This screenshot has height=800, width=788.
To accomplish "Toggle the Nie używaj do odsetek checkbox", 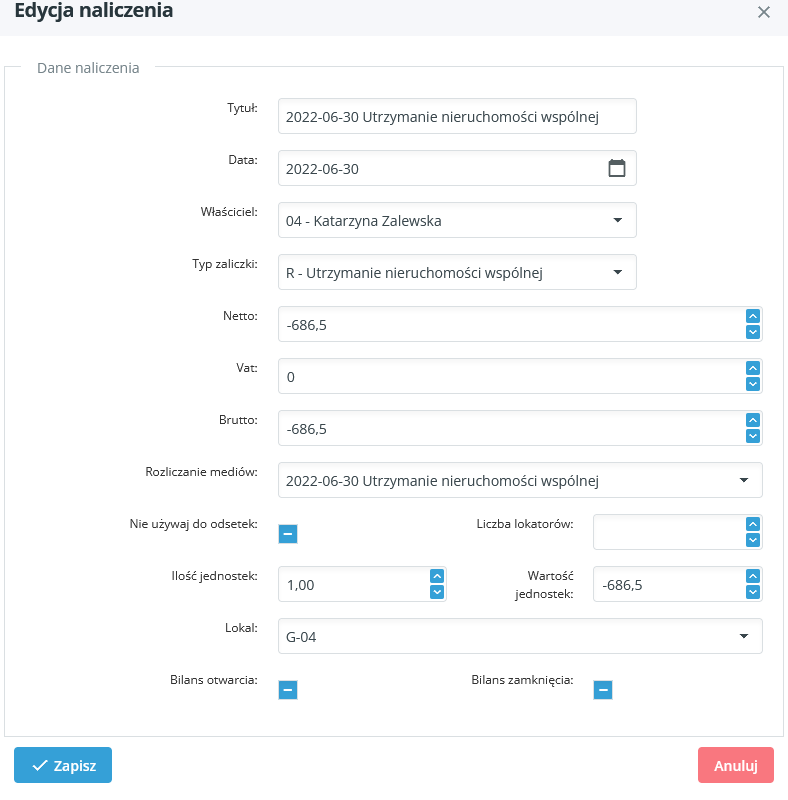I will point(287,533).
